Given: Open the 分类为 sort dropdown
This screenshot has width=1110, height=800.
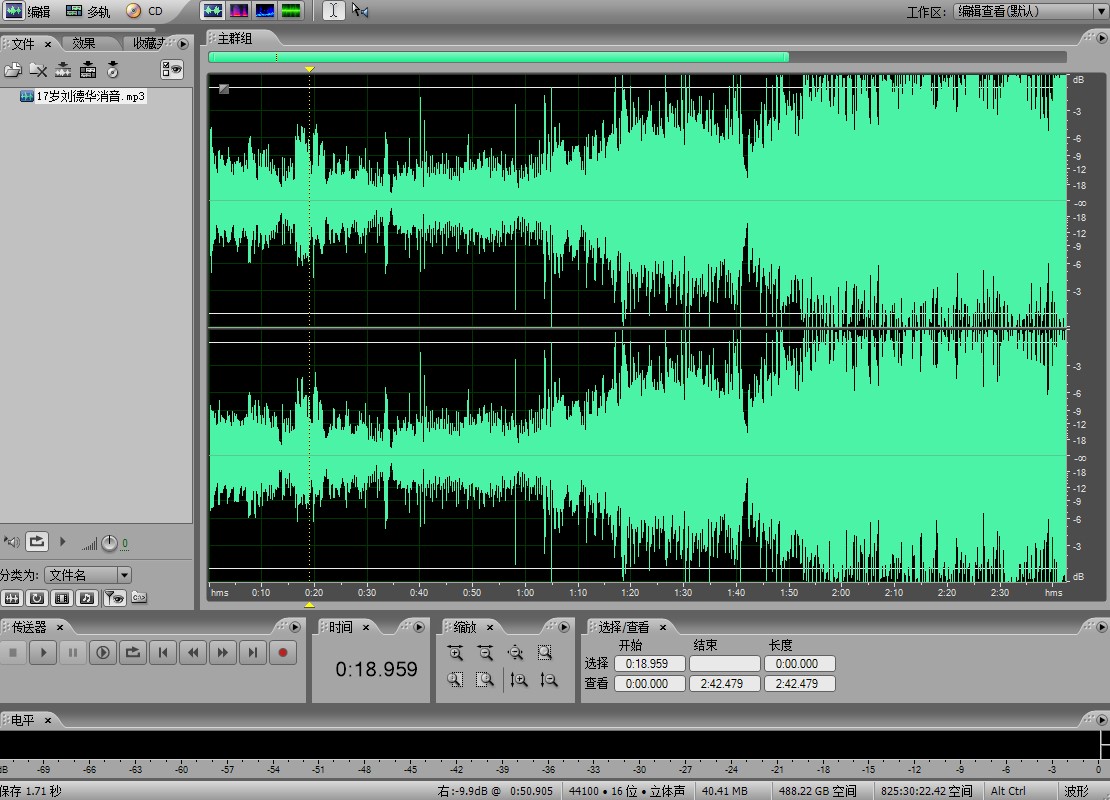Looking at the screenshot, I should click(x=124, y=575).
